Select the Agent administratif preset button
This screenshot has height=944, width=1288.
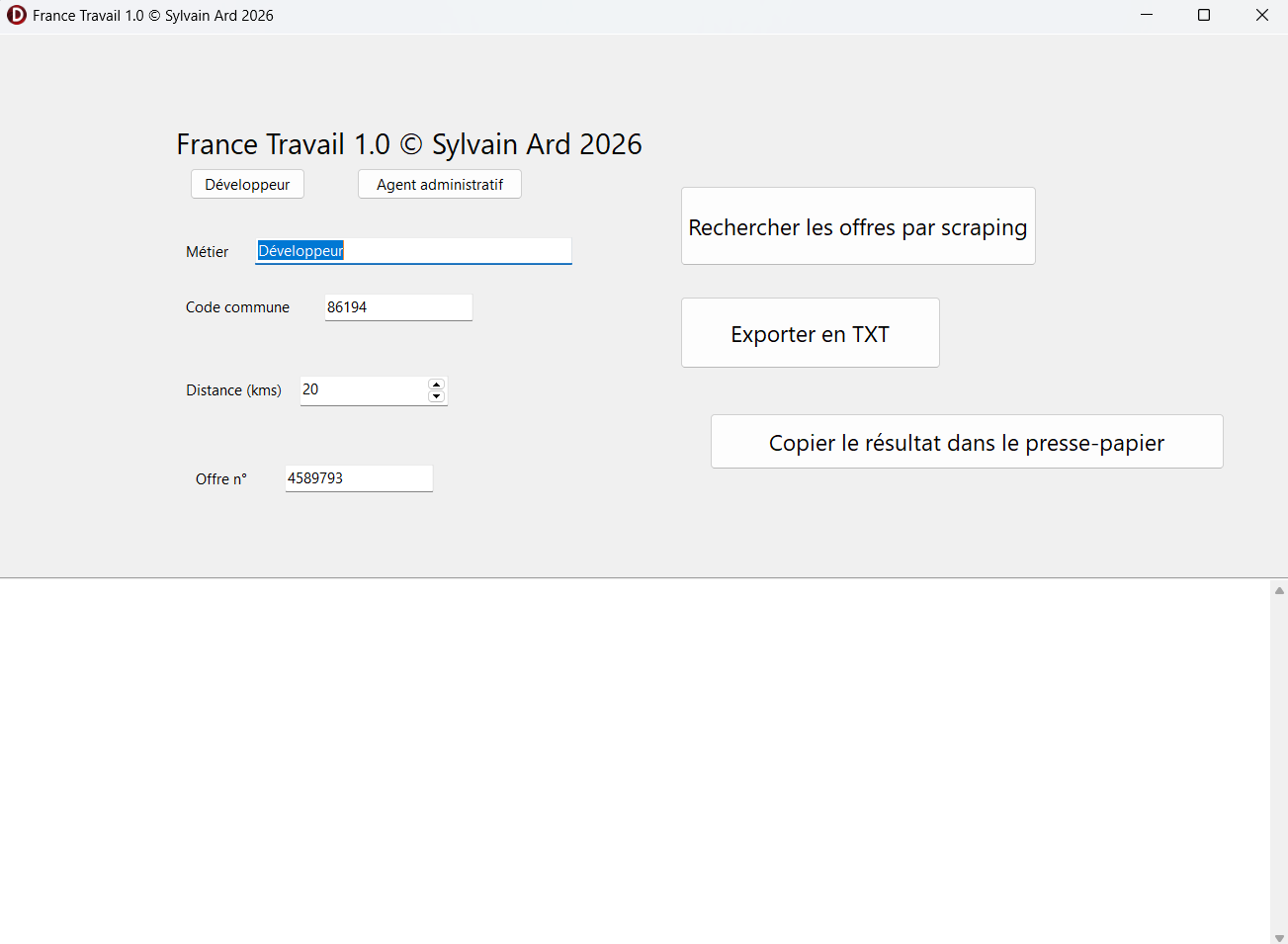pyautogui.click(x=440, y=185)
